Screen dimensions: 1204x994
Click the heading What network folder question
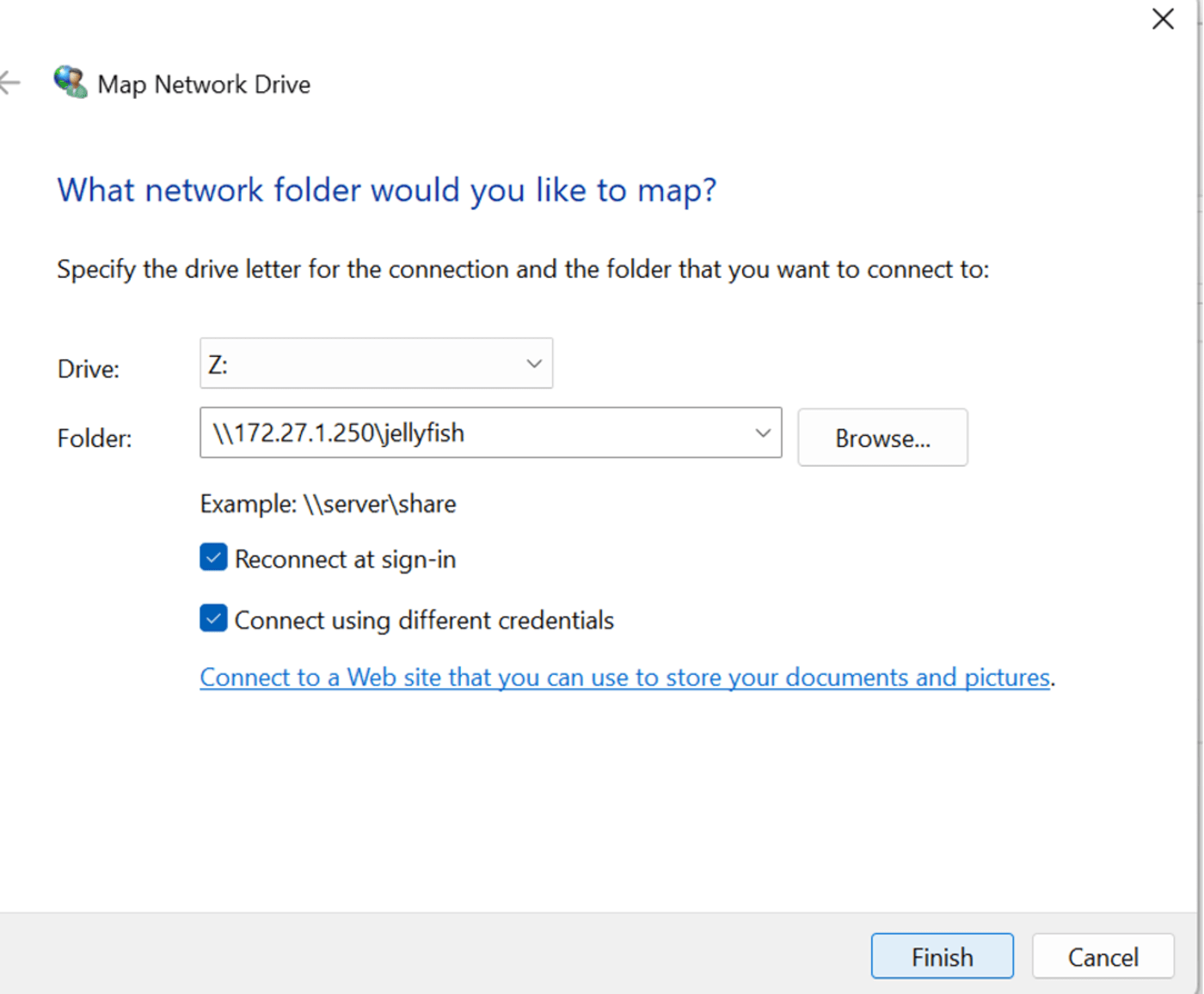(x=387, y=191)
